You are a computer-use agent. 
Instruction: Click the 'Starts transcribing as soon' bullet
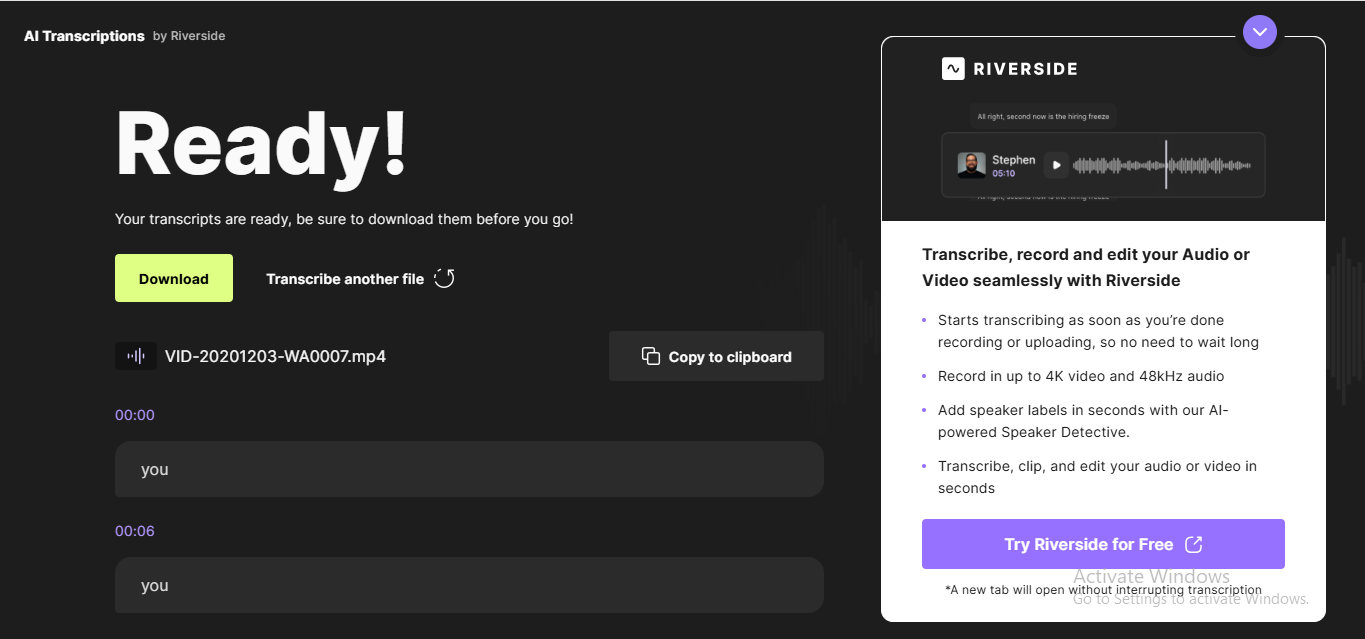pyautogui.click(x=1098, y=331)
